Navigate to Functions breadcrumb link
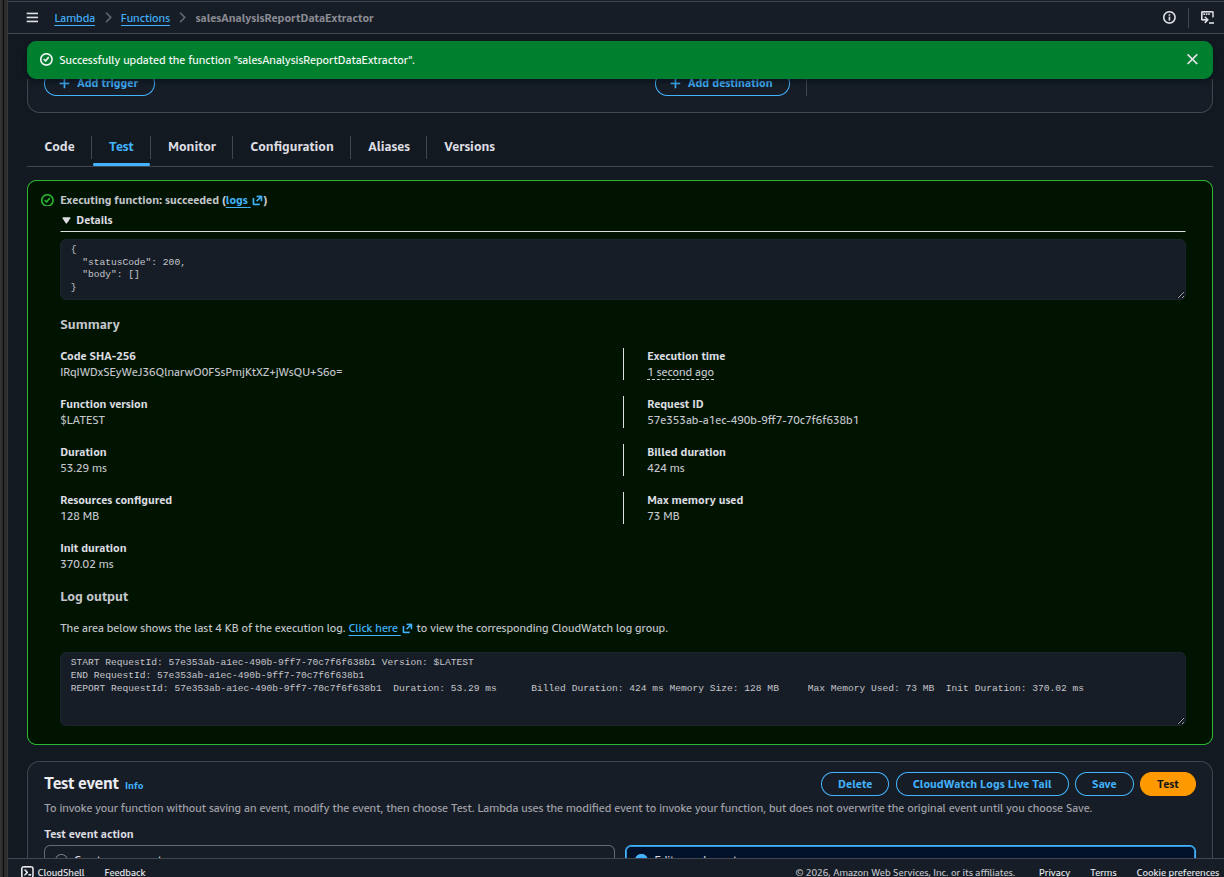This screenshot has height=877, width=1224. click(x=145, y=18)
